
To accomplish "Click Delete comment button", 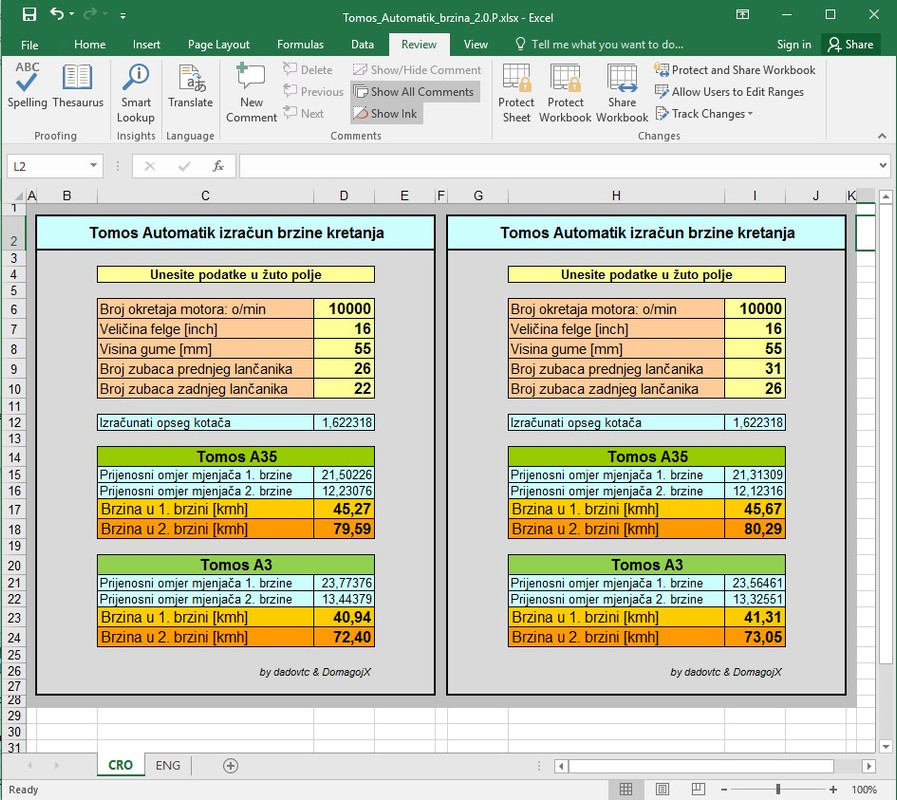I will click(x=308, y=70).
